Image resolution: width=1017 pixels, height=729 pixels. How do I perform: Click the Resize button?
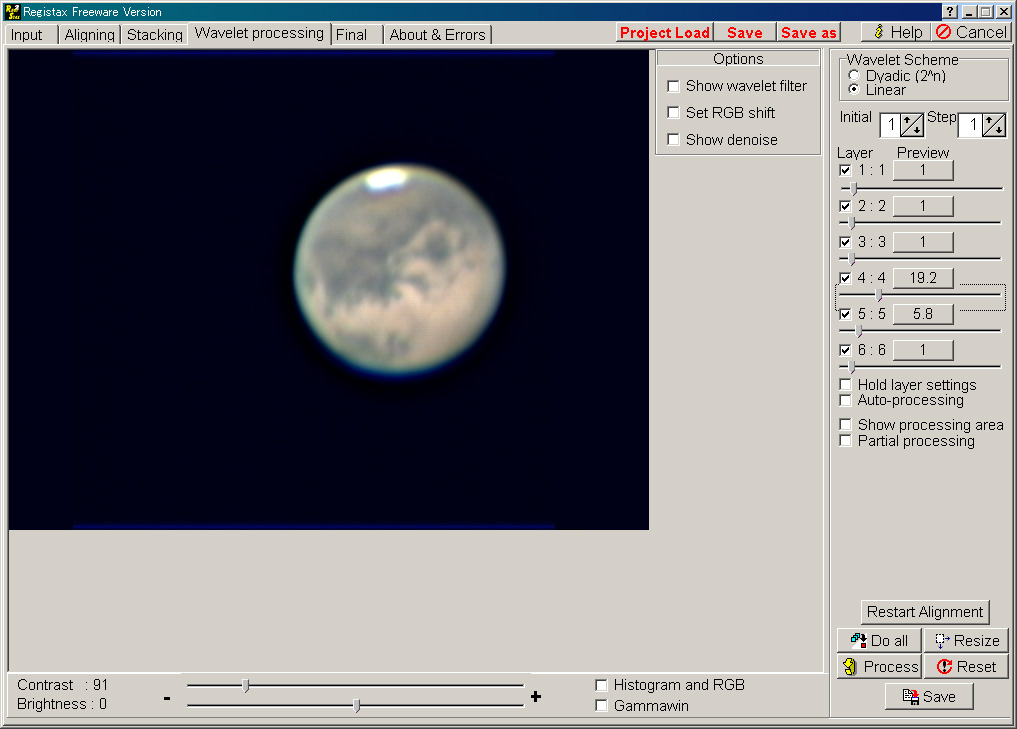click(965, 640)
